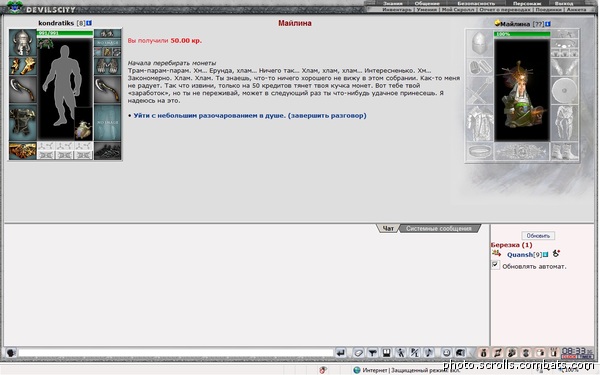Click the kondratiks body silhouette

click(61, 86)
